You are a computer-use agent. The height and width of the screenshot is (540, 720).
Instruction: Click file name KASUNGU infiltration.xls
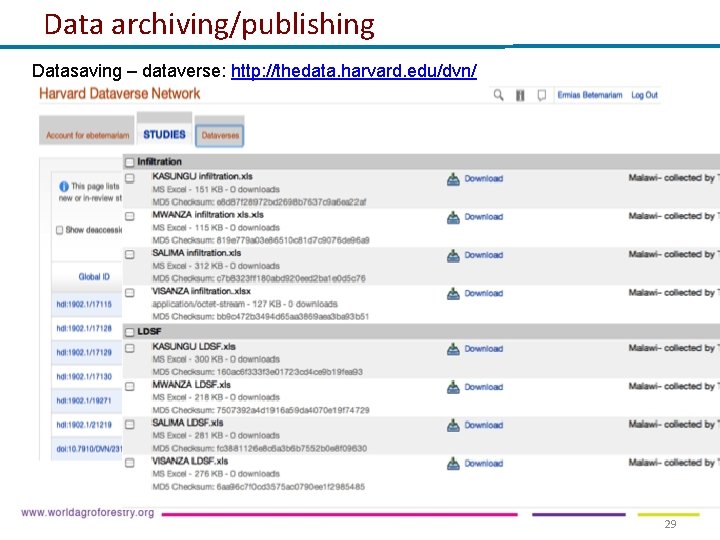pyautogui.click(x=202, y=176)
